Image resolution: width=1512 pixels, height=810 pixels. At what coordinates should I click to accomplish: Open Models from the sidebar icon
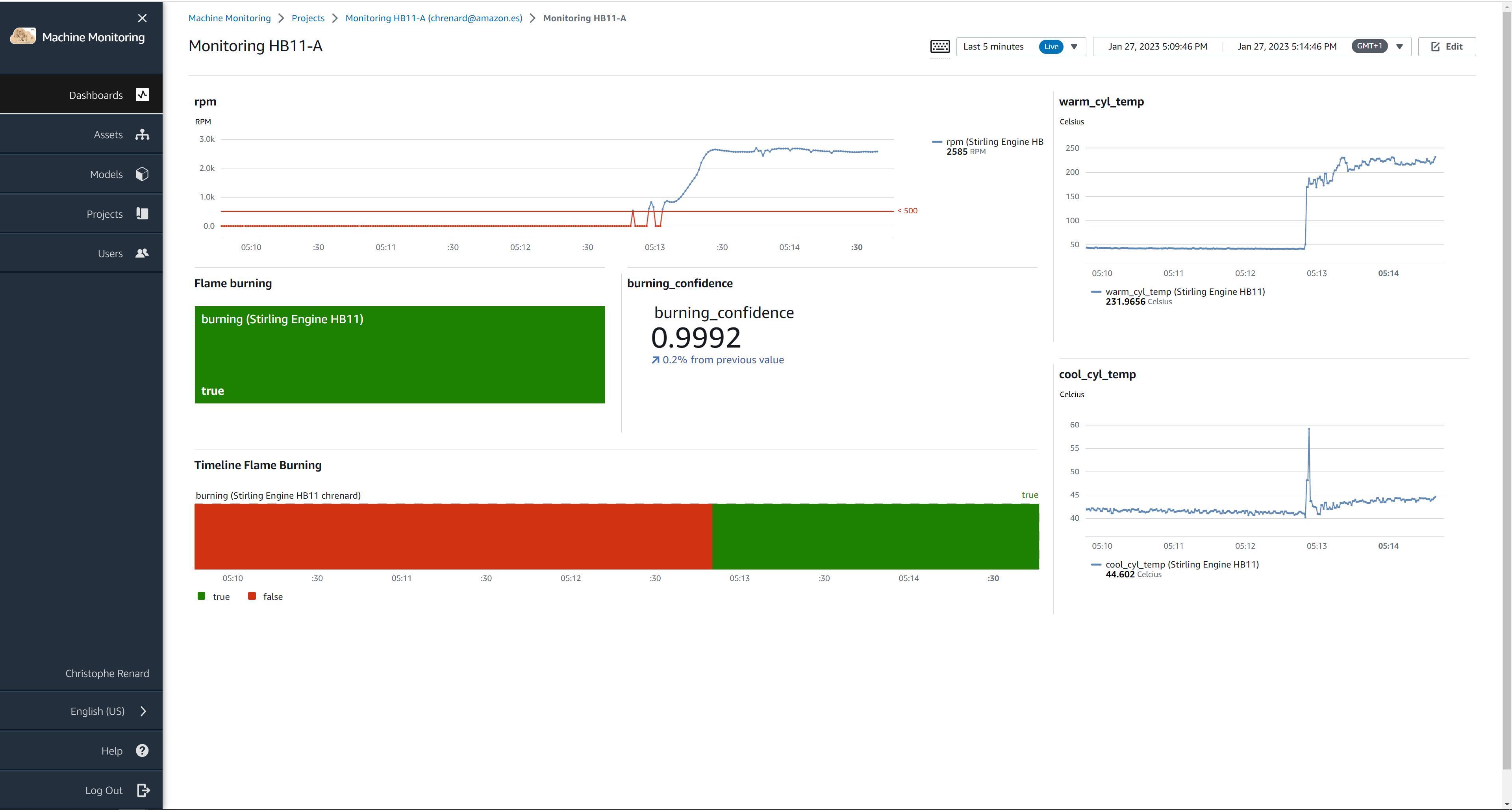[142, 174]
